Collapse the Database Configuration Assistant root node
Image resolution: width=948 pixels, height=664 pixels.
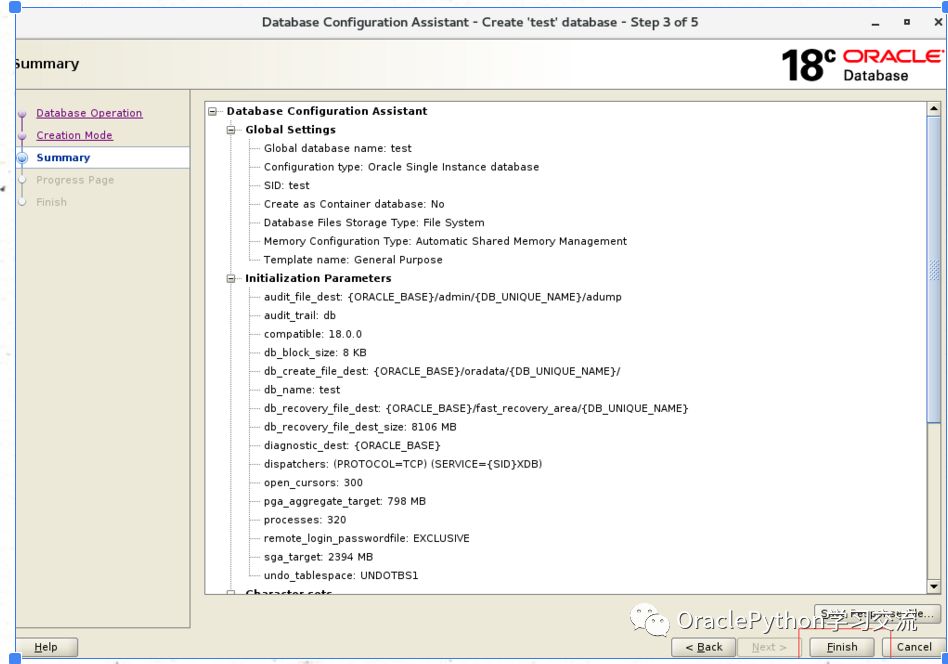pos(212,111)
